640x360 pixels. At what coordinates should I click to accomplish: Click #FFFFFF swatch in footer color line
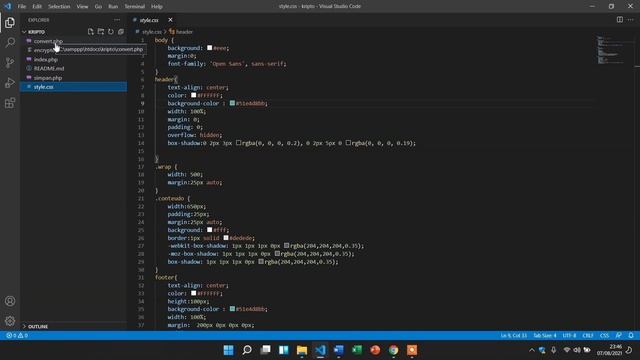[193, 293]
